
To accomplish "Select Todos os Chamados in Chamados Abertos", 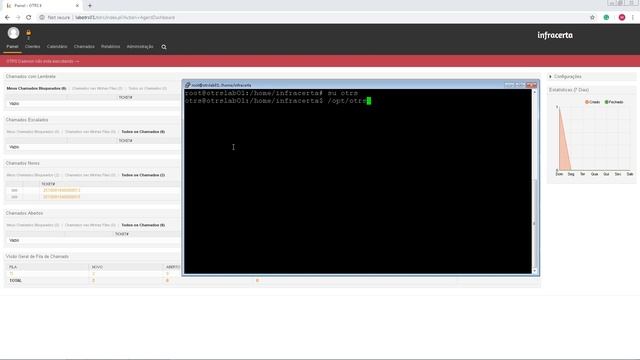I will pos(143,225).
